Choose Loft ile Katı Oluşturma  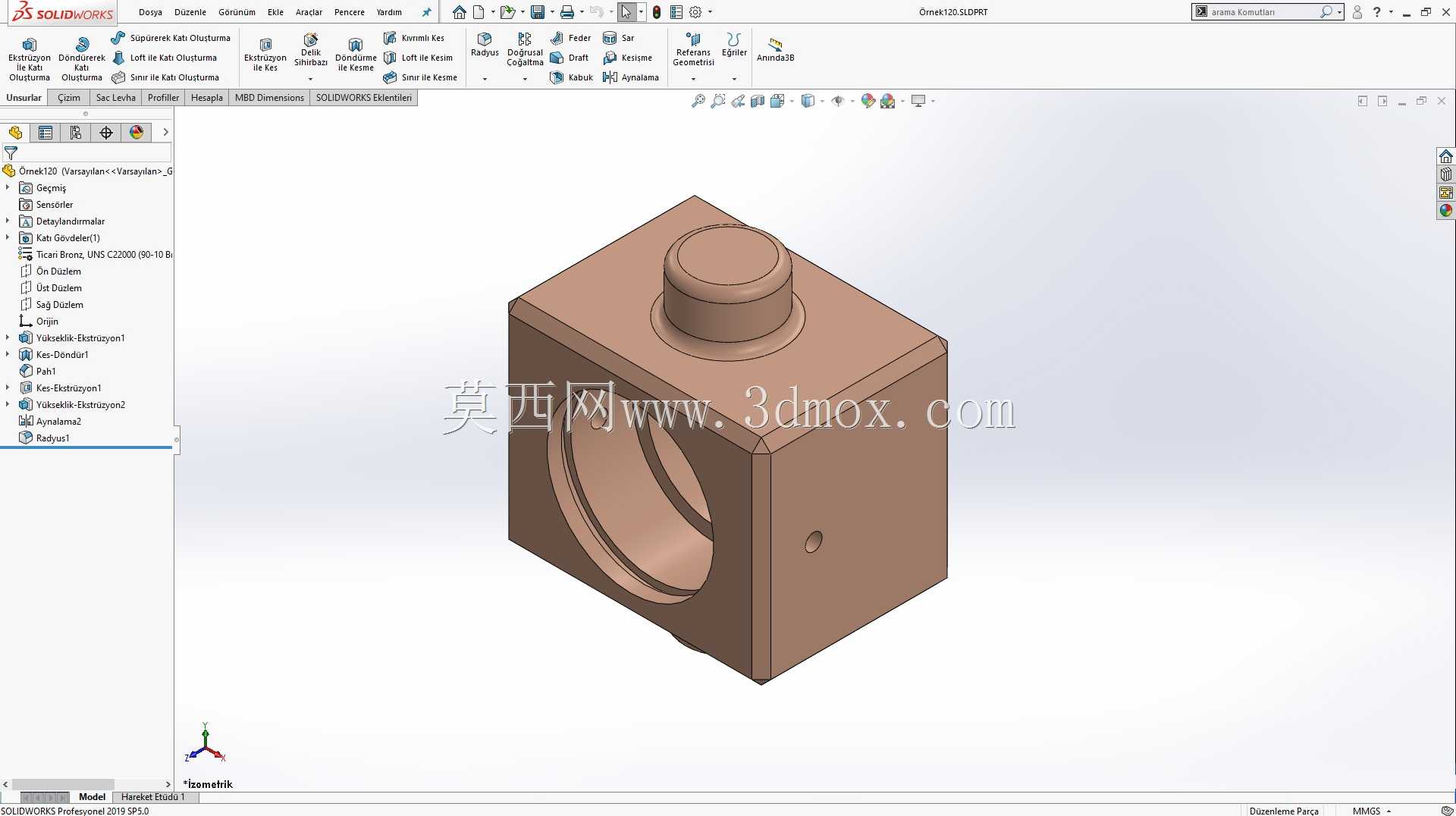point(165,58)
